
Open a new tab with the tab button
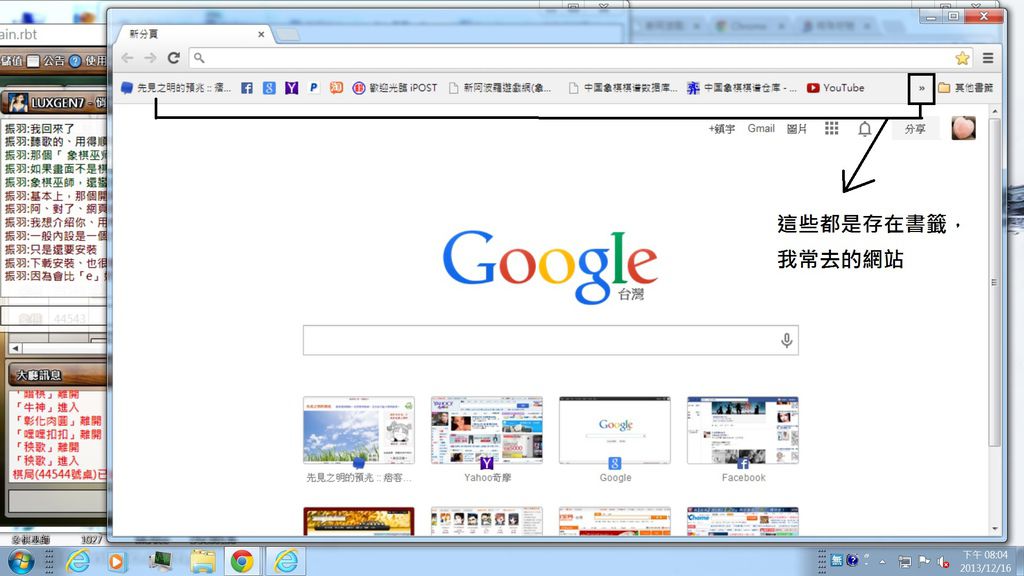click(287, 35)
